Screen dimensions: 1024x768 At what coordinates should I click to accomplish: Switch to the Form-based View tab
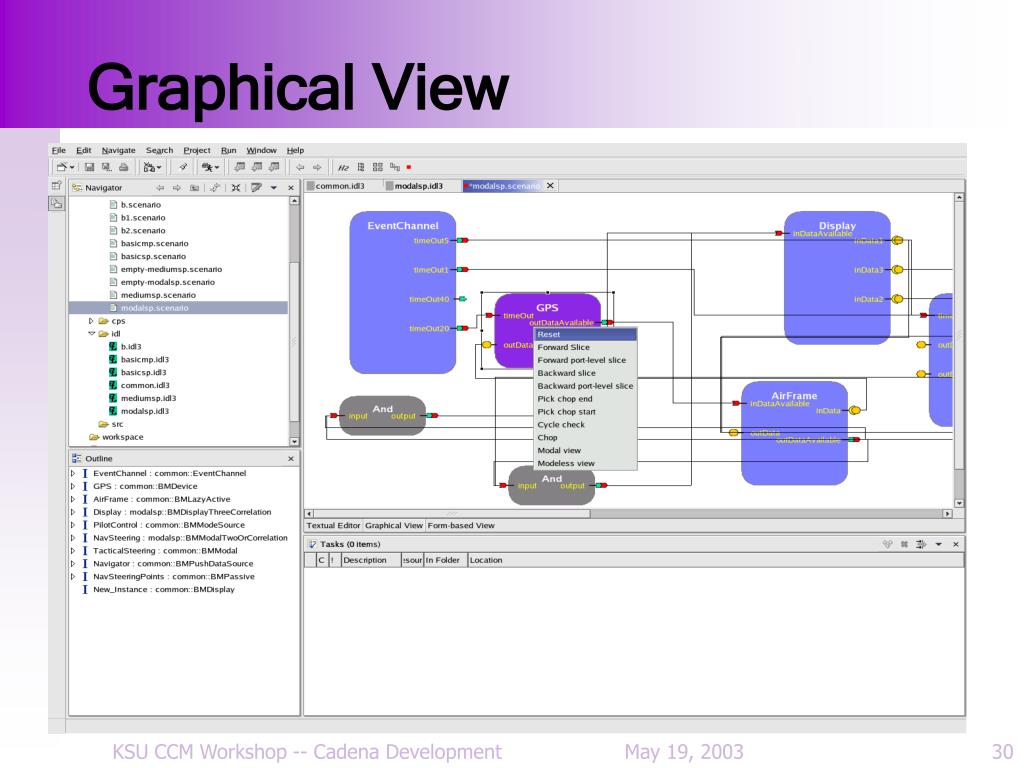461,525
